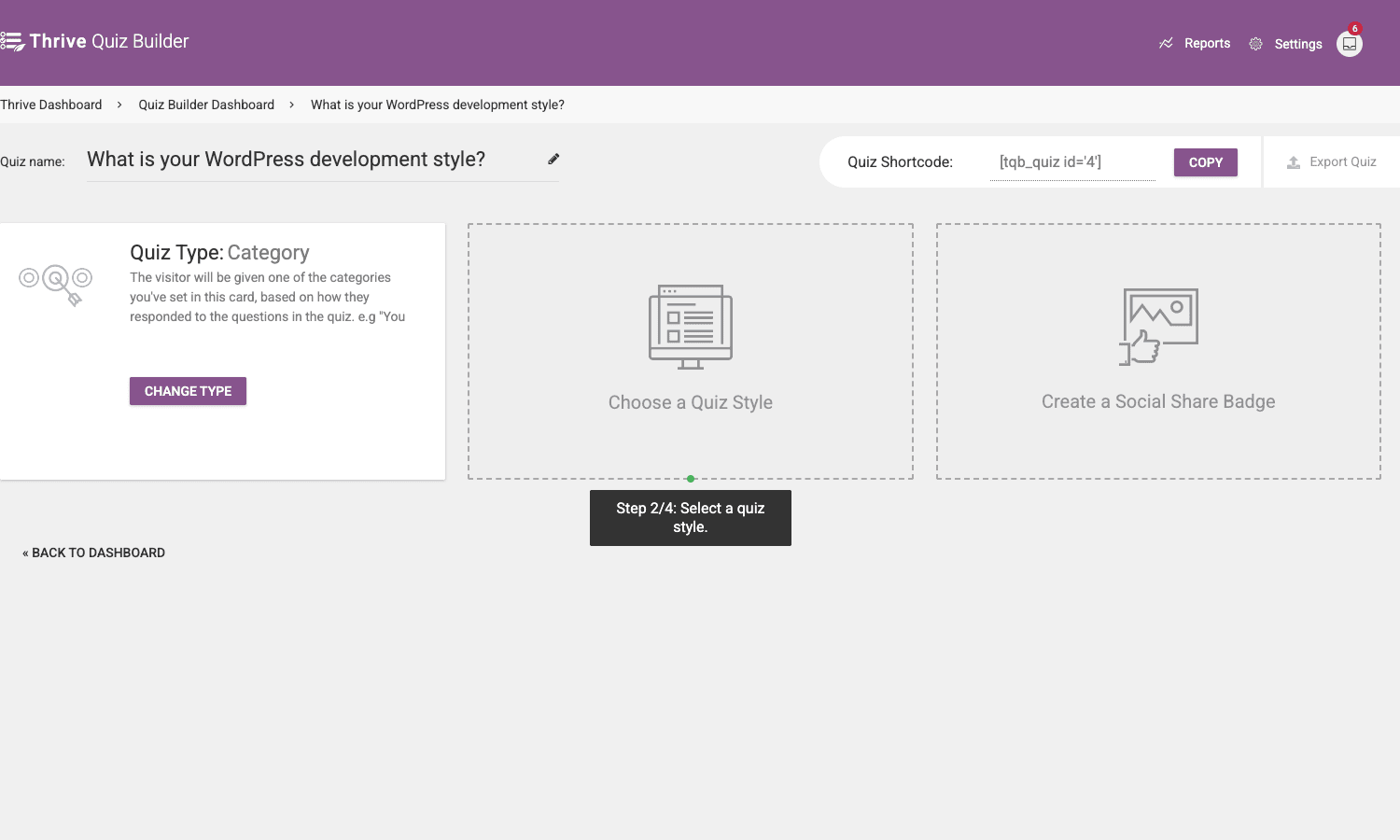Click the Change Type button
Image resolution: width=1400 pixels, height=840 pixels.
188,391
